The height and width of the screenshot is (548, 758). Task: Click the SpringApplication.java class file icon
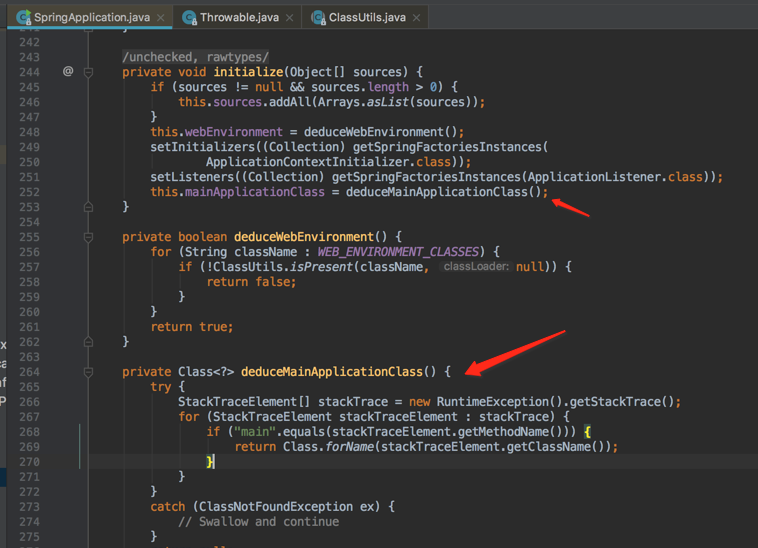pos(23,17)
